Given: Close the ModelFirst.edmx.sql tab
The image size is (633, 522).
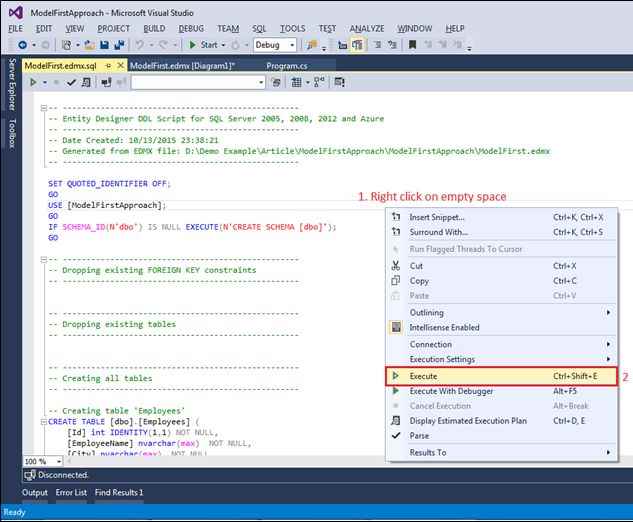Looking at the screenshot, I should tap(121, 65).
